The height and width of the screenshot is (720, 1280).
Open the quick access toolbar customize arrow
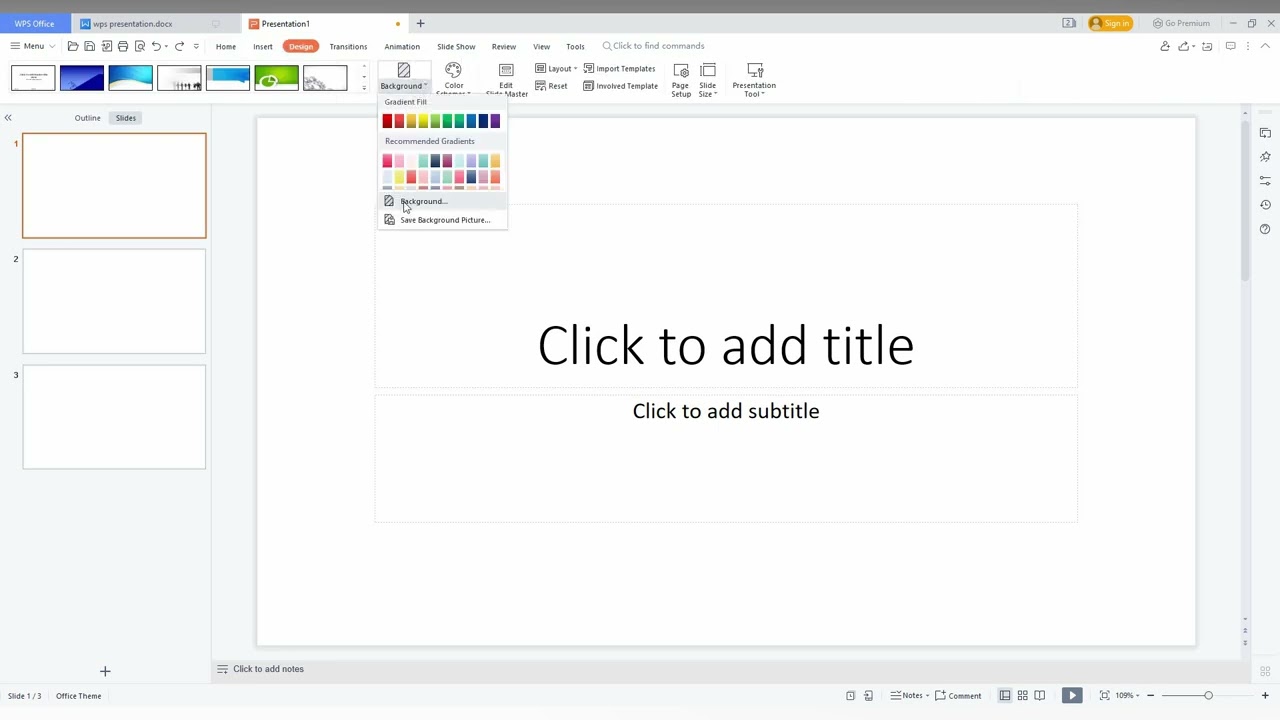point(196,46)
